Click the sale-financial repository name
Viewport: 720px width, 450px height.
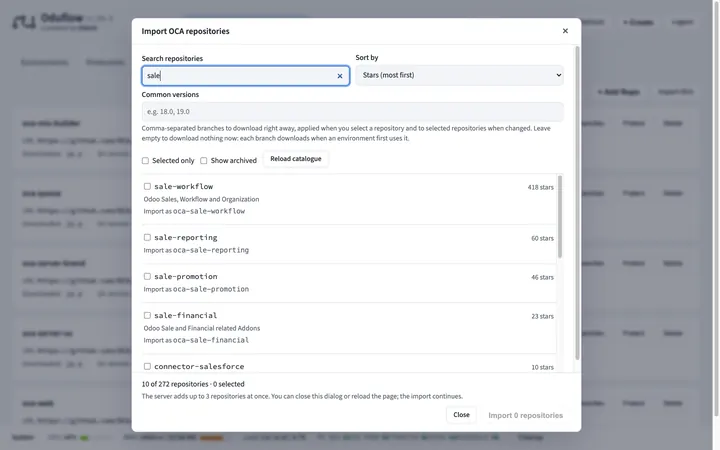coord(186,315)
